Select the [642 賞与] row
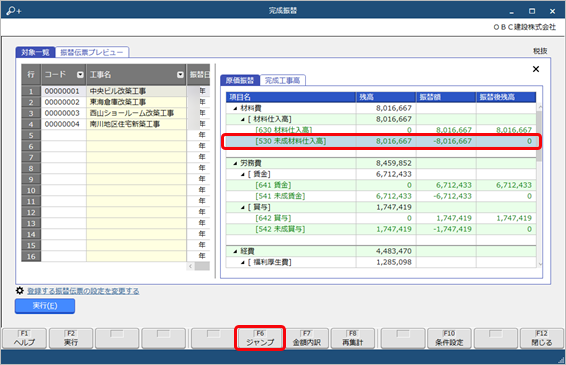This screenshot has height=365, width=566. click(381, 218)
